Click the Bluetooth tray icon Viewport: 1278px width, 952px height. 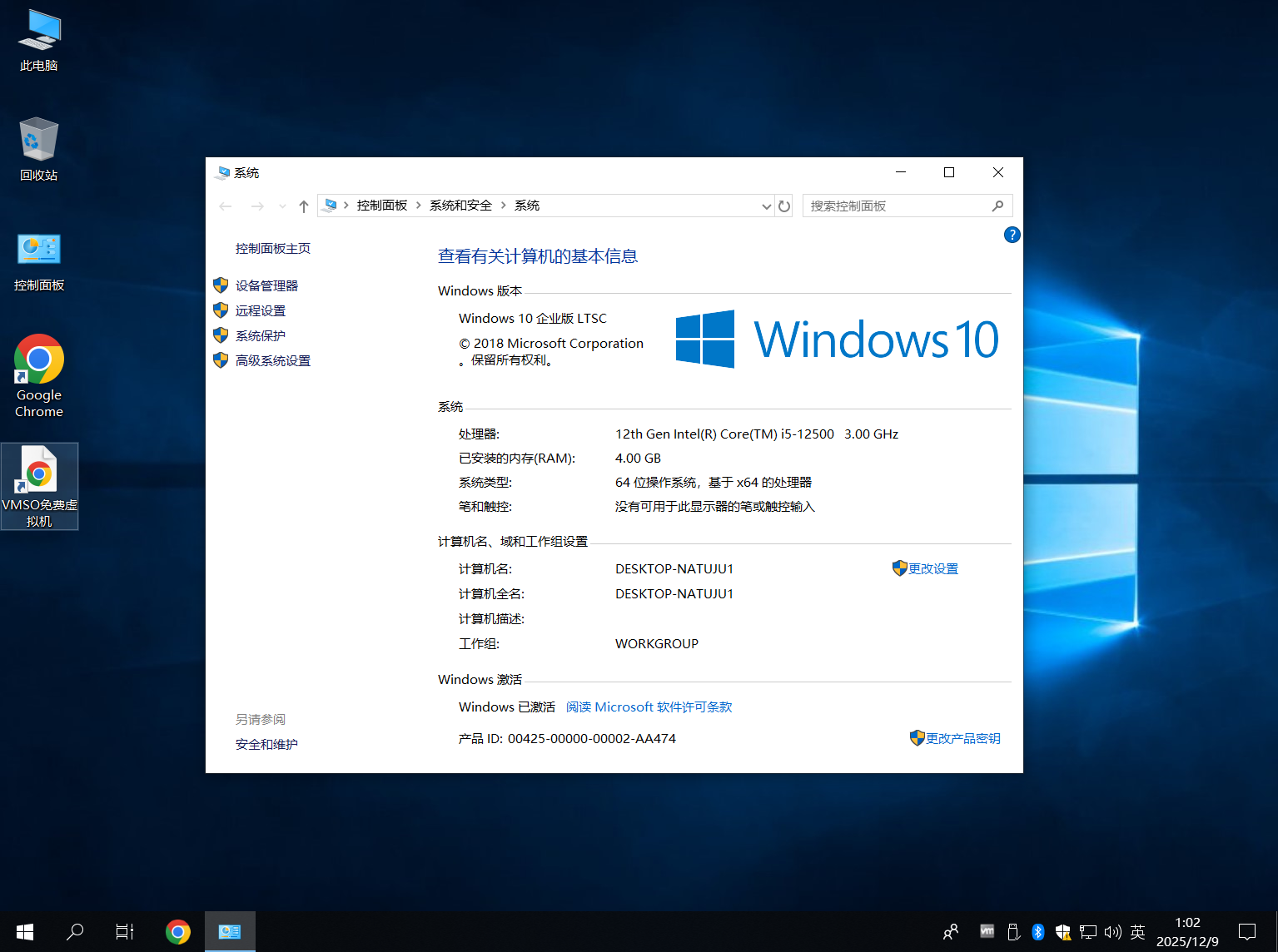(x=1038, y=932)
